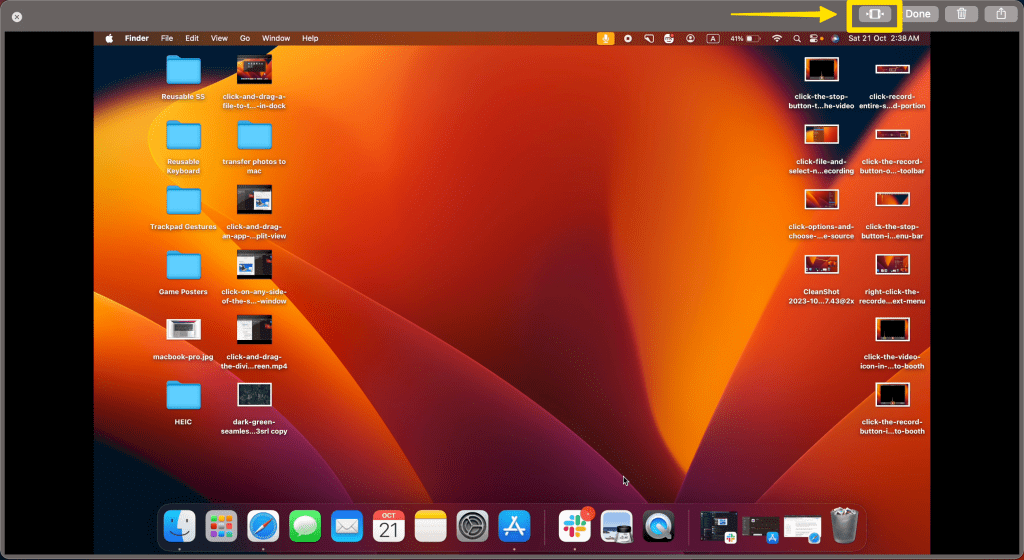Viewport: 1024px width, 560px height.
Task: Open the Share button in preview toolbar
Action: click(1001, 14)
